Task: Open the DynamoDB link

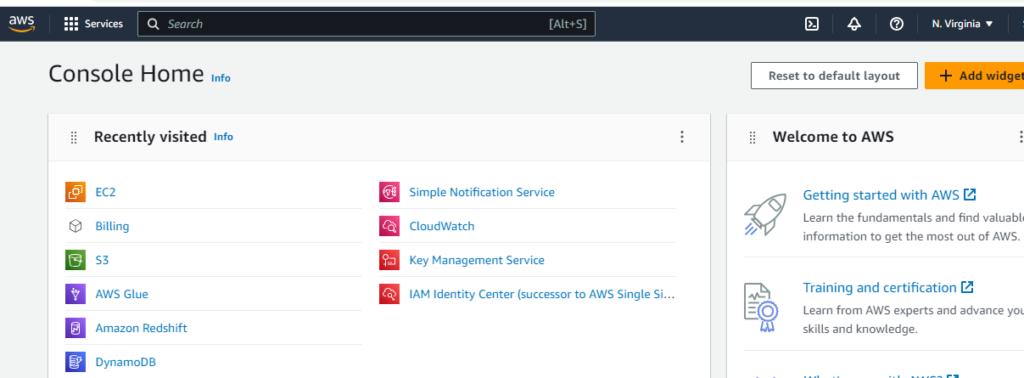Action: [x=125, y=362]
